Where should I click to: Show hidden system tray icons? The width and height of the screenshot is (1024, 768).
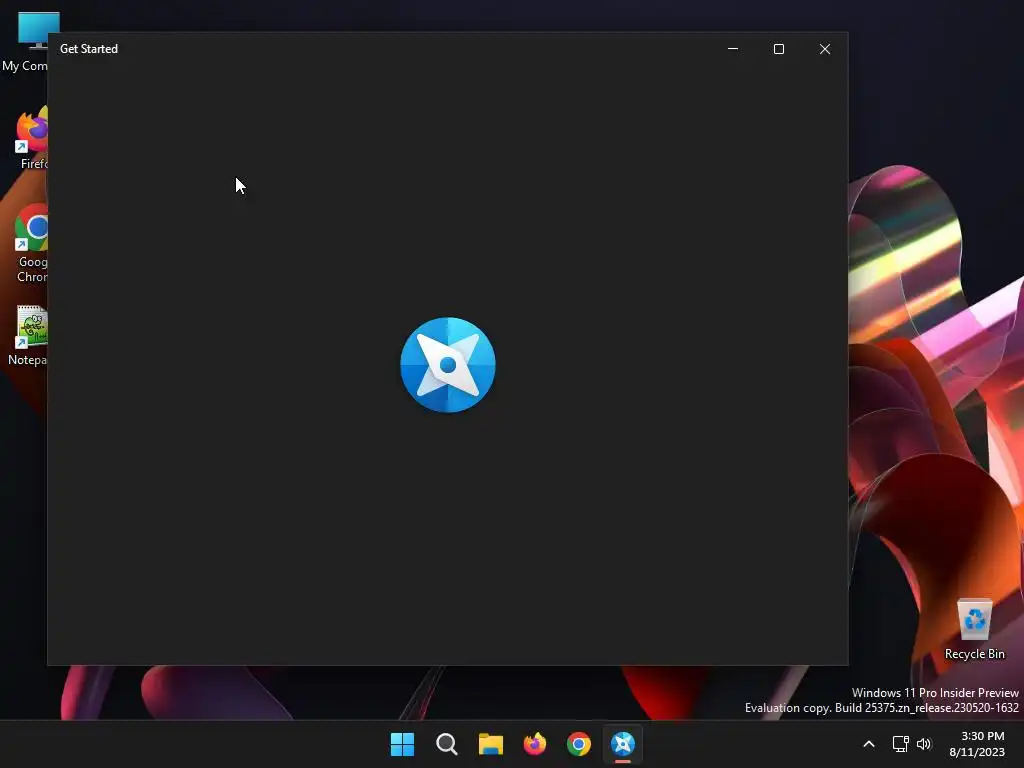[x=869, y=744]
